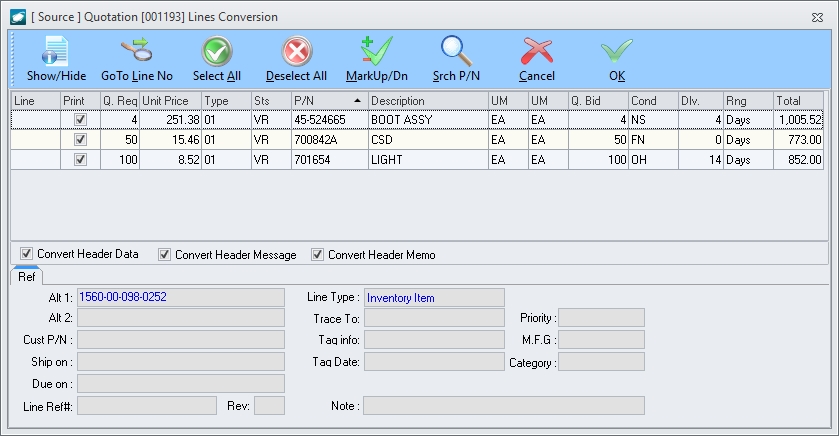Viewport: 839px width, 436px height.
Task: Click the Sts column header
Action: tap(271, 101)
